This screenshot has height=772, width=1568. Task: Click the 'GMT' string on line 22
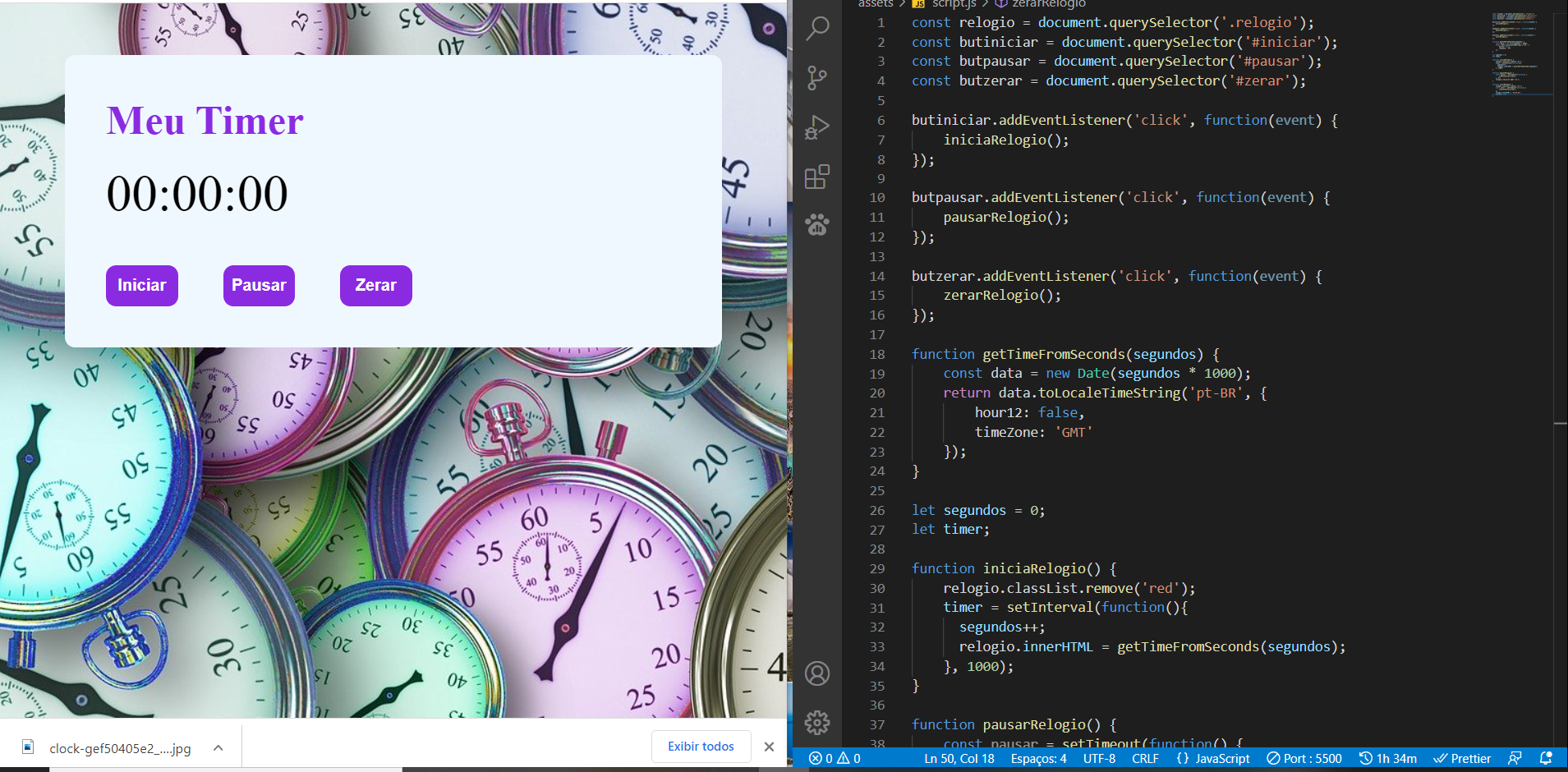tap(1074, 432)
